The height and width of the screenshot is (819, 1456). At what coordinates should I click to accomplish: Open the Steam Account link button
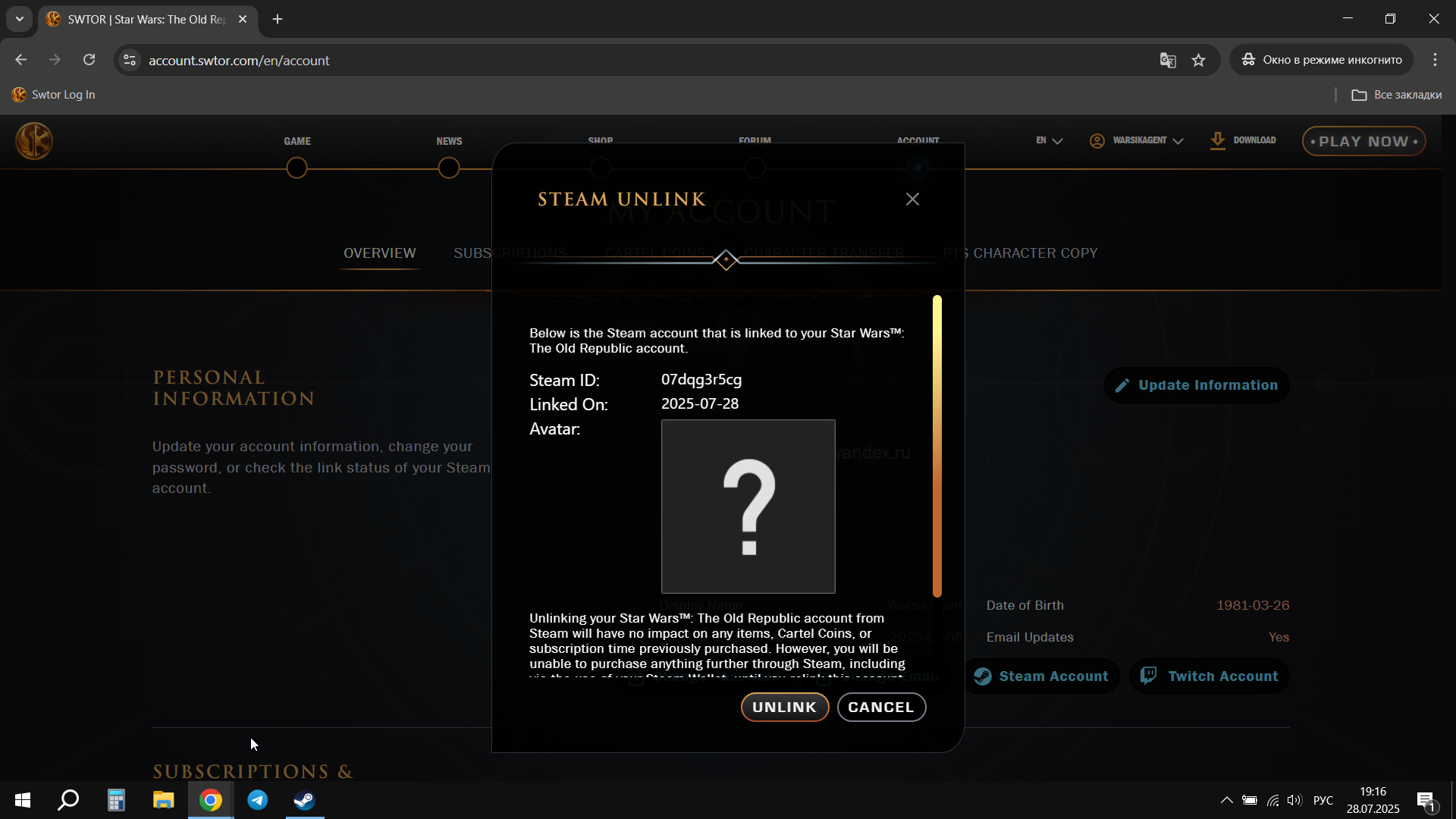click(1041, 676)
